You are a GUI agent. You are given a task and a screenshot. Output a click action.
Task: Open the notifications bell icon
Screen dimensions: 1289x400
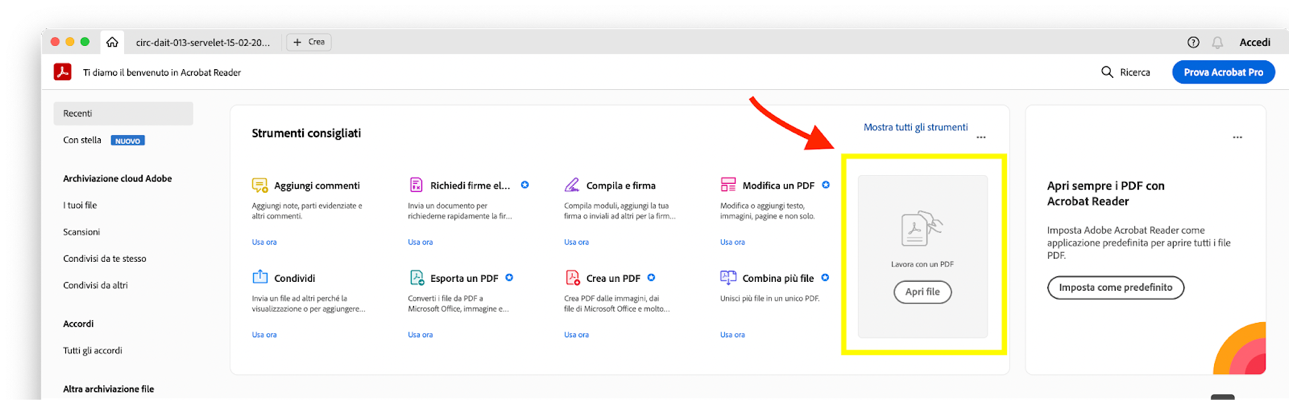[x=1217, y=42]
